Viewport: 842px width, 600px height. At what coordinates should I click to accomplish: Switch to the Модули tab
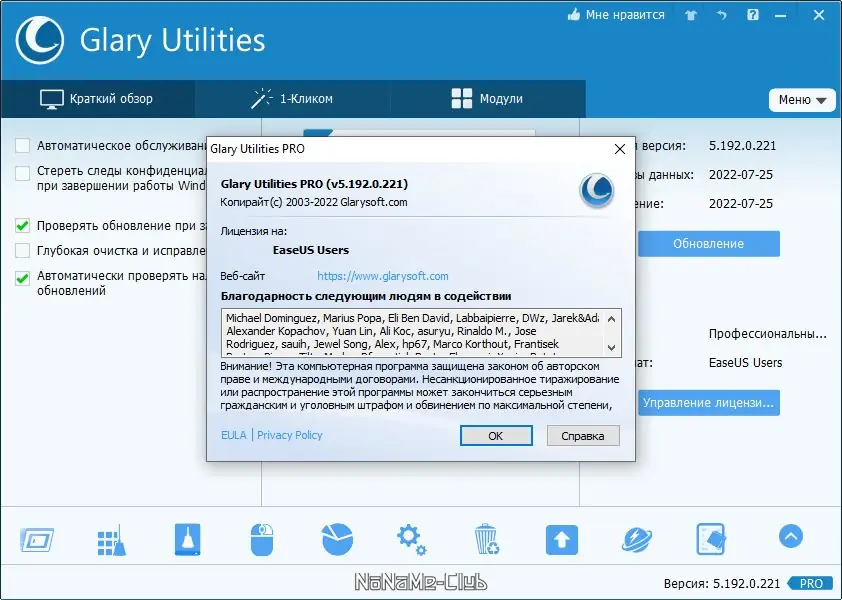[x=489, y=98]
